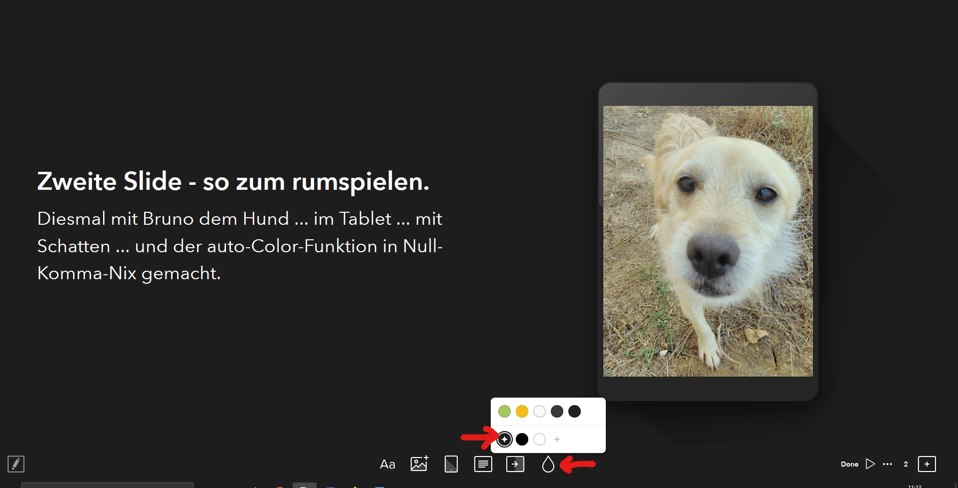Click the transition arrow icon
The image size is (958, 488).
click(515, 464)
